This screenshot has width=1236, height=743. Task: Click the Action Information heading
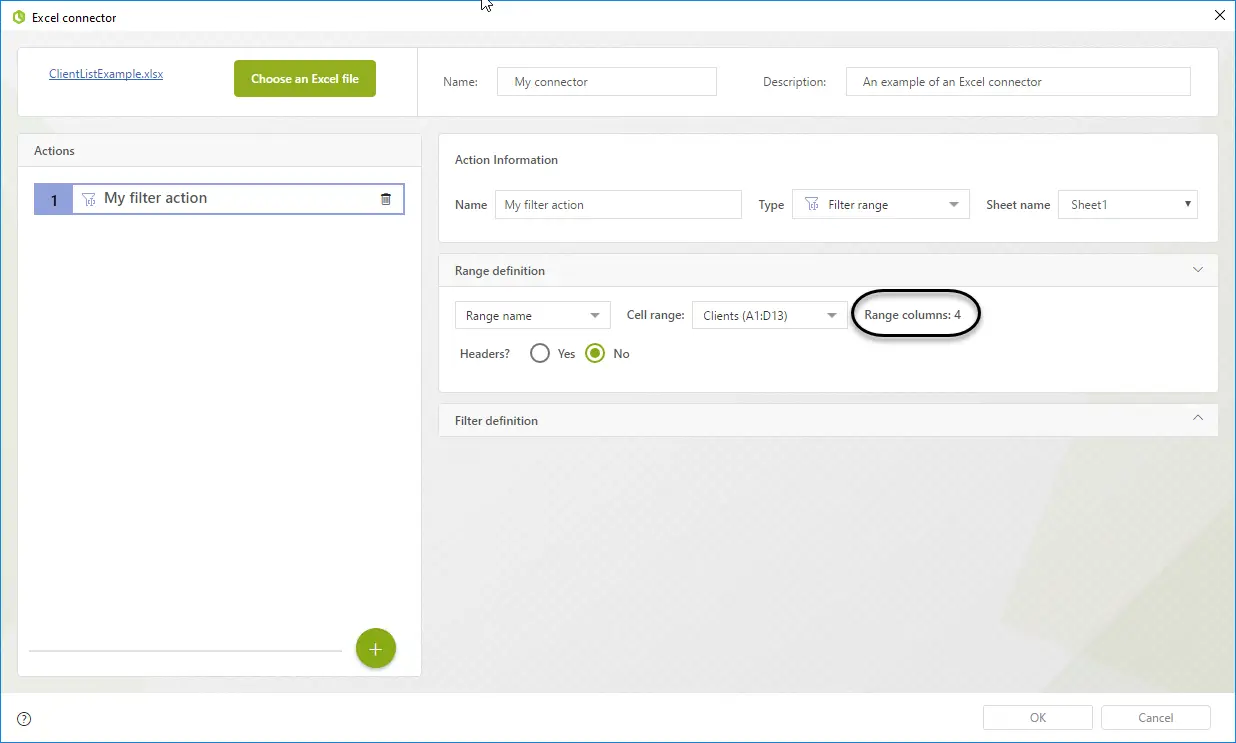pos(506,160)
